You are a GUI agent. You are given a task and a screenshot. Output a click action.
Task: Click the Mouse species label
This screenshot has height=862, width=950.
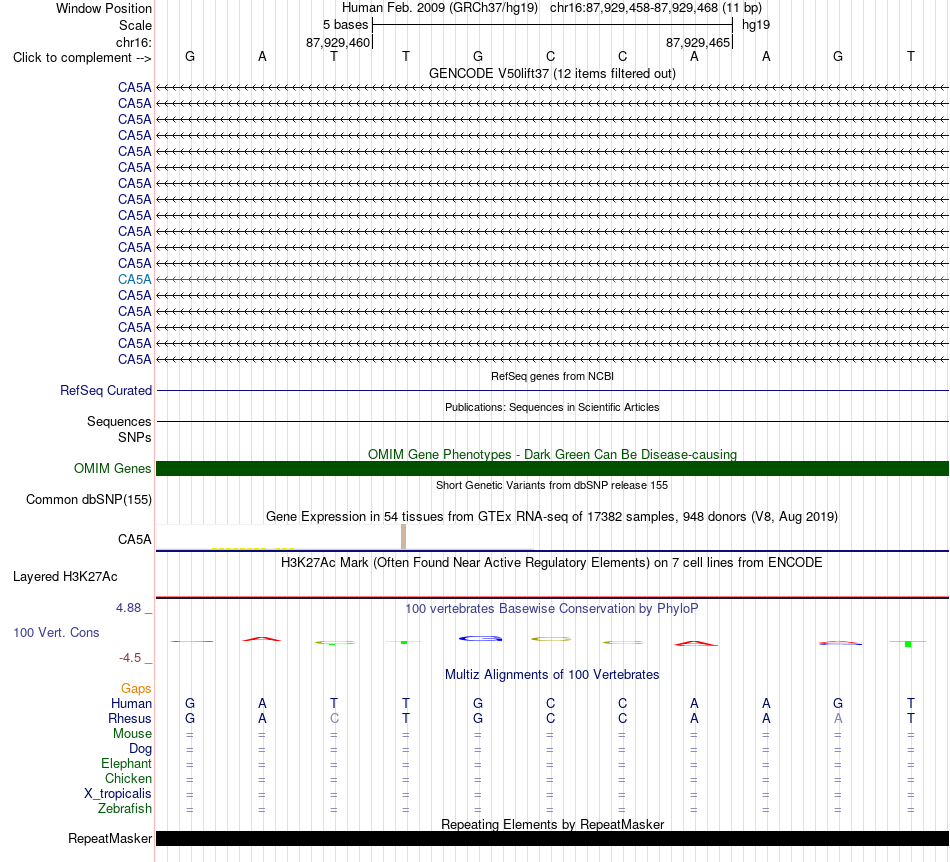click(132, 734)
